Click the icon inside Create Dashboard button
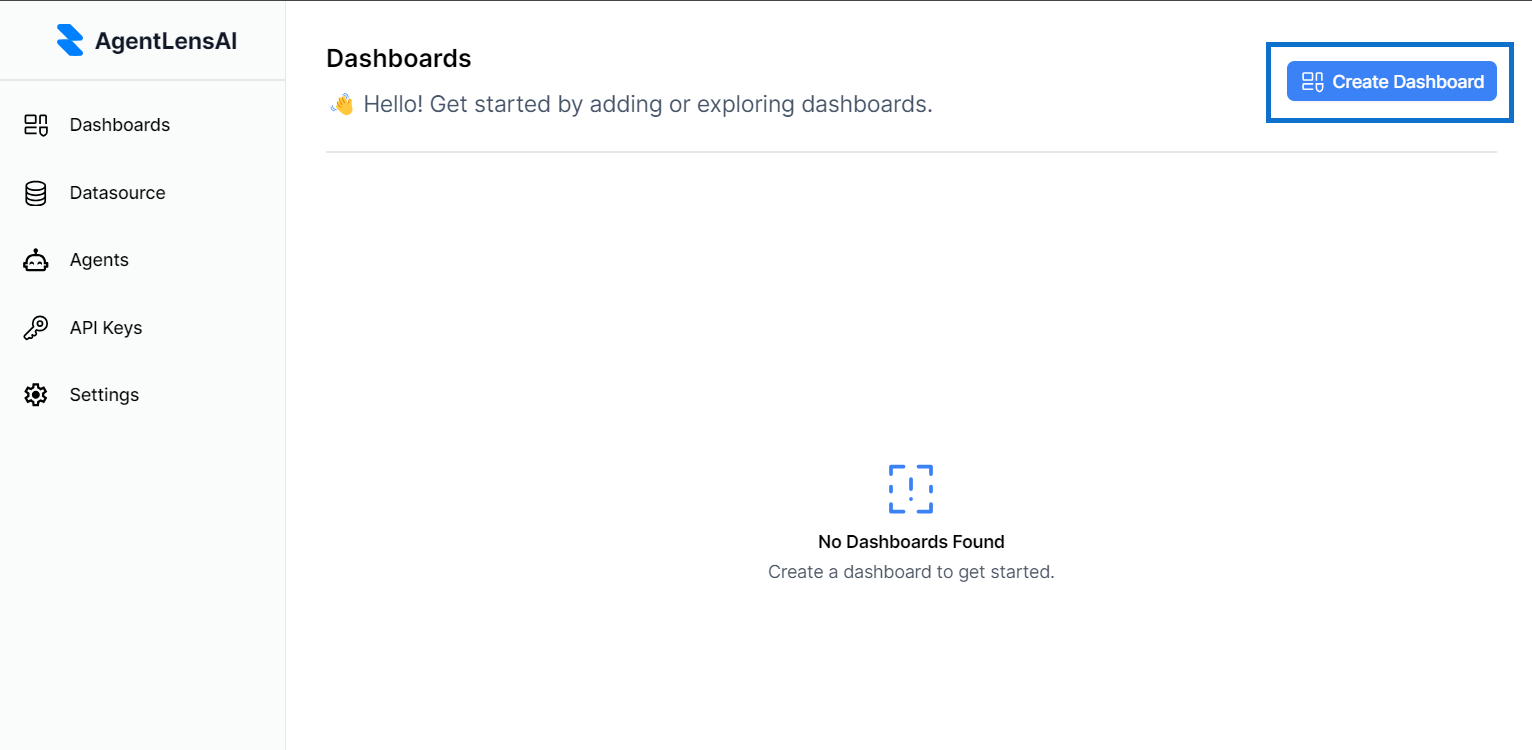Screen dimensions: 1532x750 (x=1312, y=82)
